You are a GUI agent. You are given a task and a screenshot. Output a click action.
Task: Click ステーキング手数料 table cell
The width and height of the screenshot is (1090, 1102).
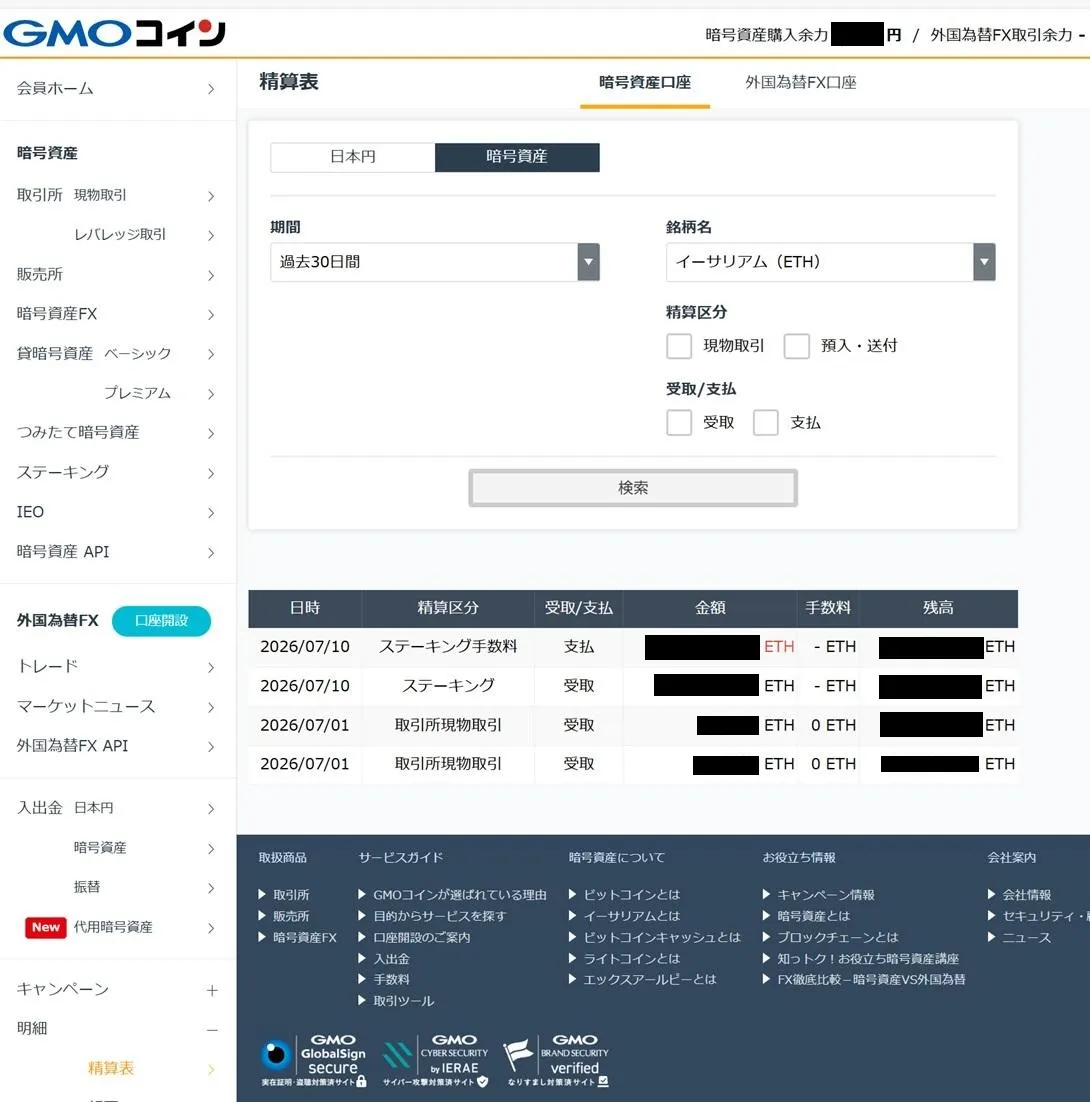pos(448,647)
